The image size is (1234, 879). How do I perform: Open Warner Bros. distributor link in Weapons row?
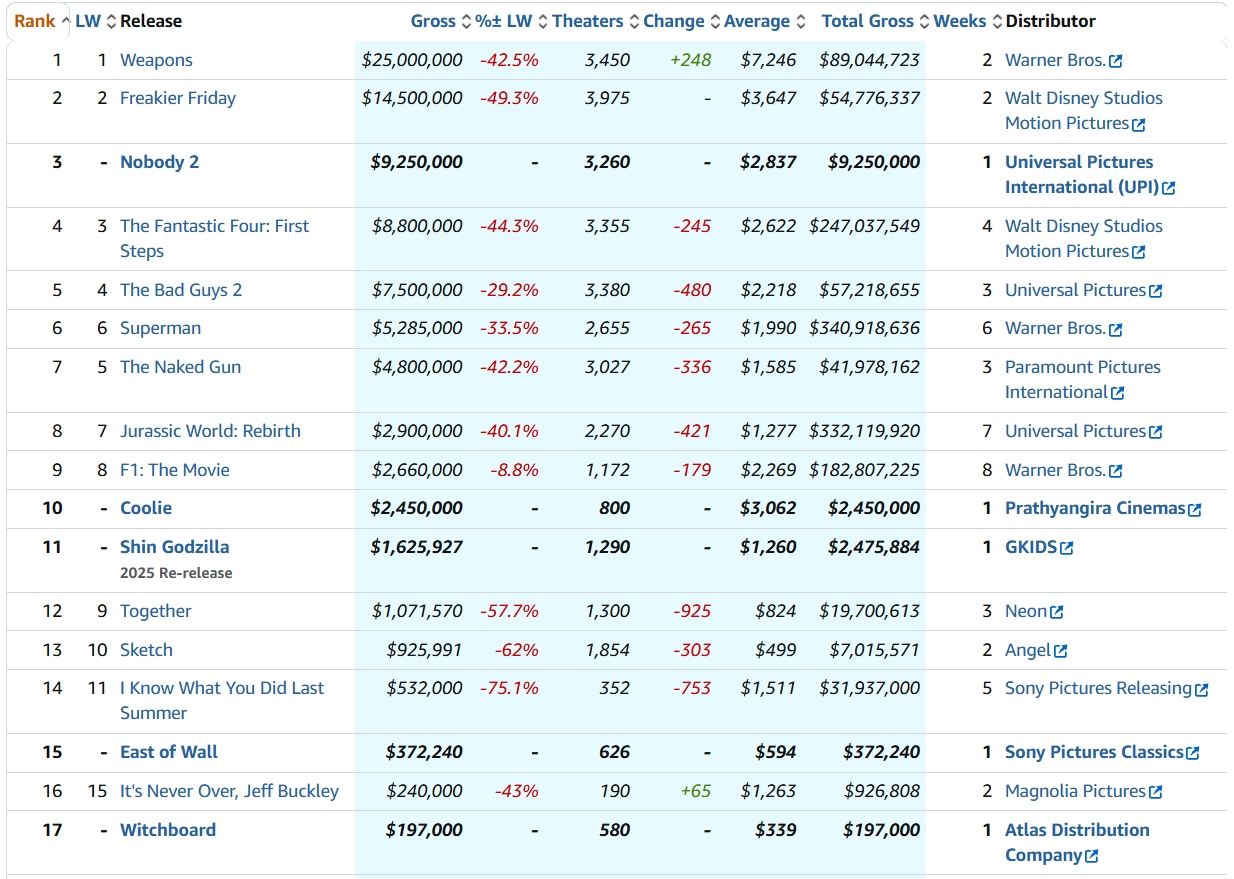[1055, 60]
